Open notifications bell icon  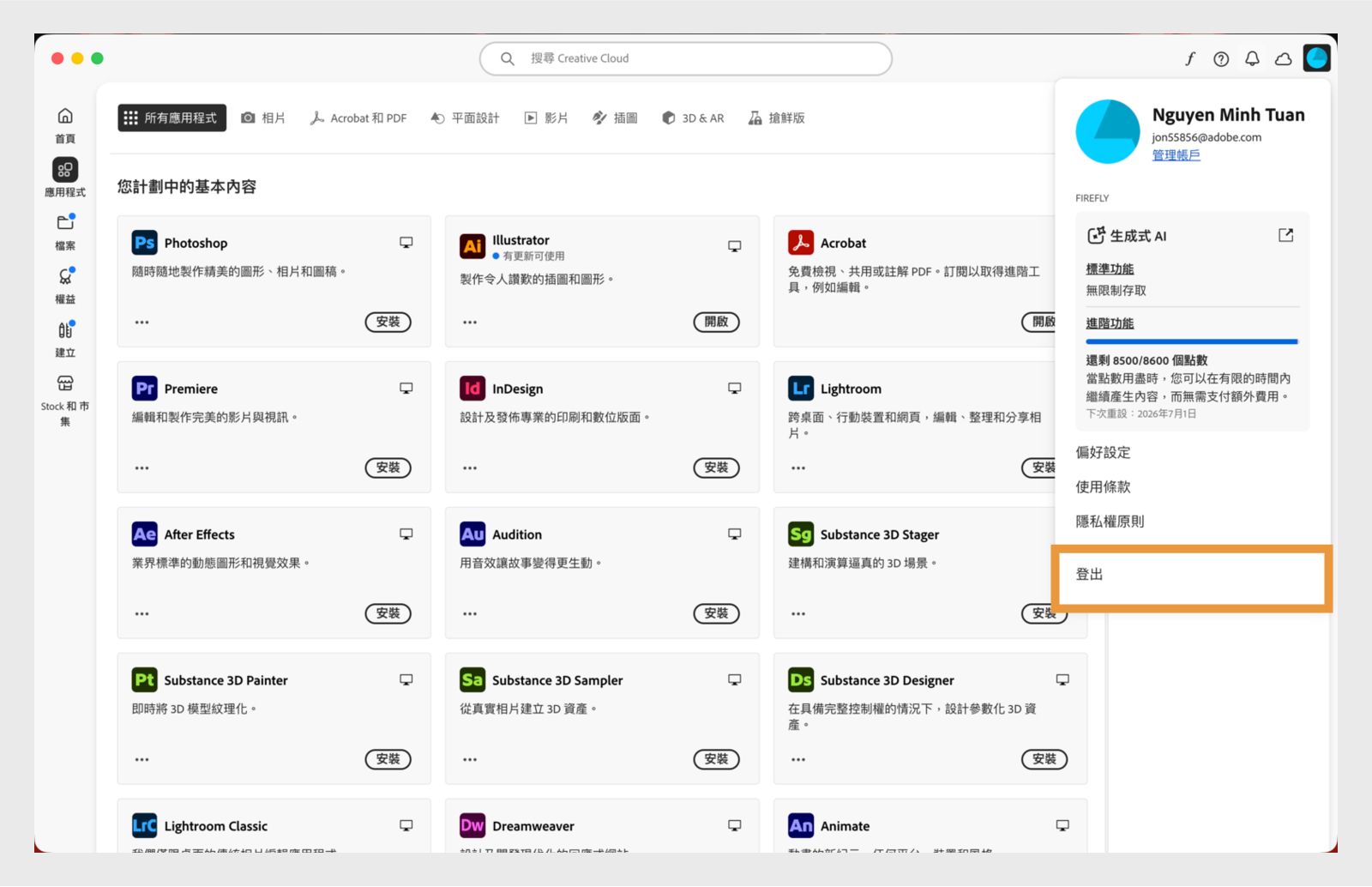coord(1252,58)
